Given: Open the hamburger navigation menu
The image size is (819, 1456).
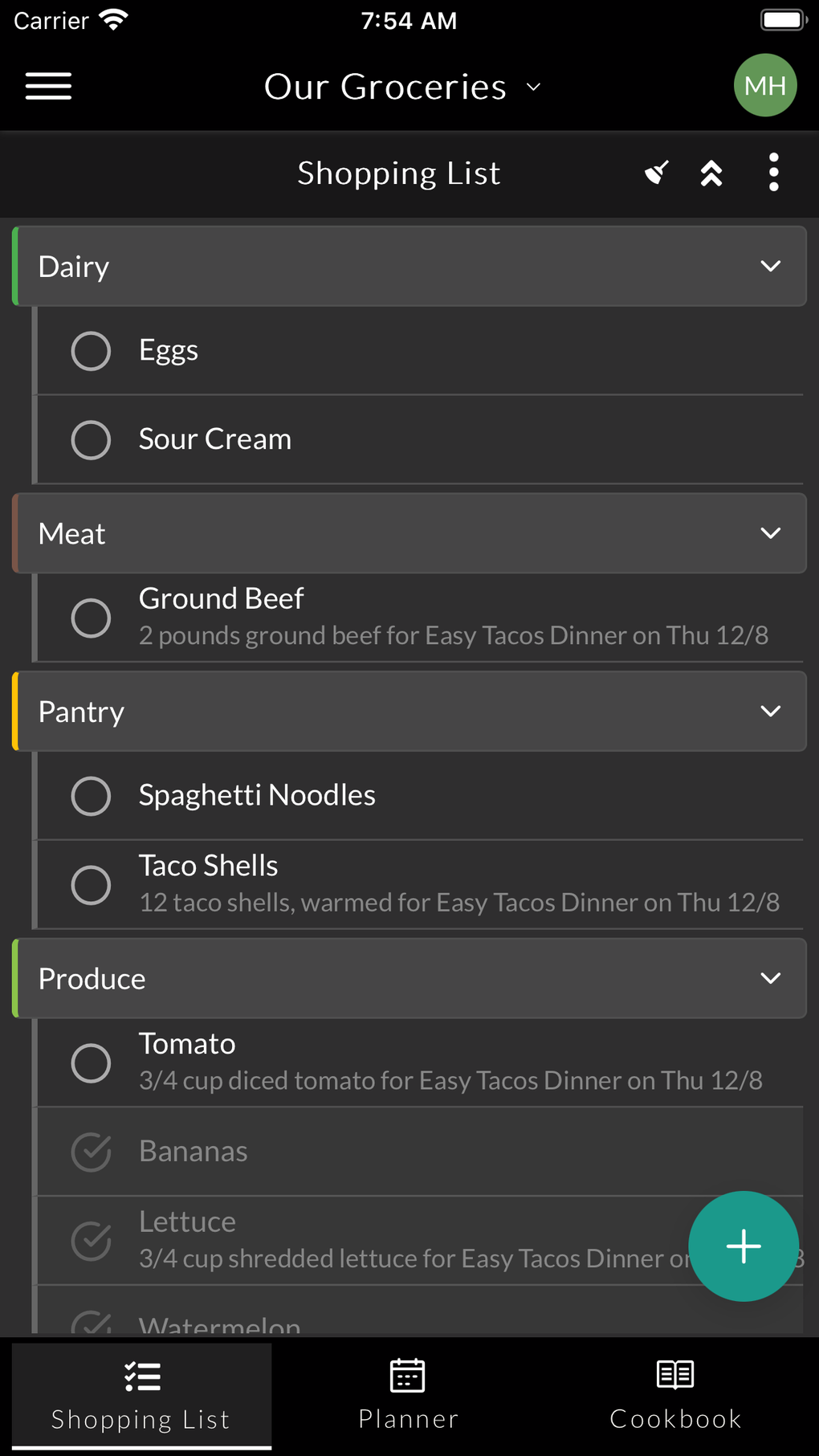Looking at the screenshot, I should pyautogui.click(x=48, y=86).
